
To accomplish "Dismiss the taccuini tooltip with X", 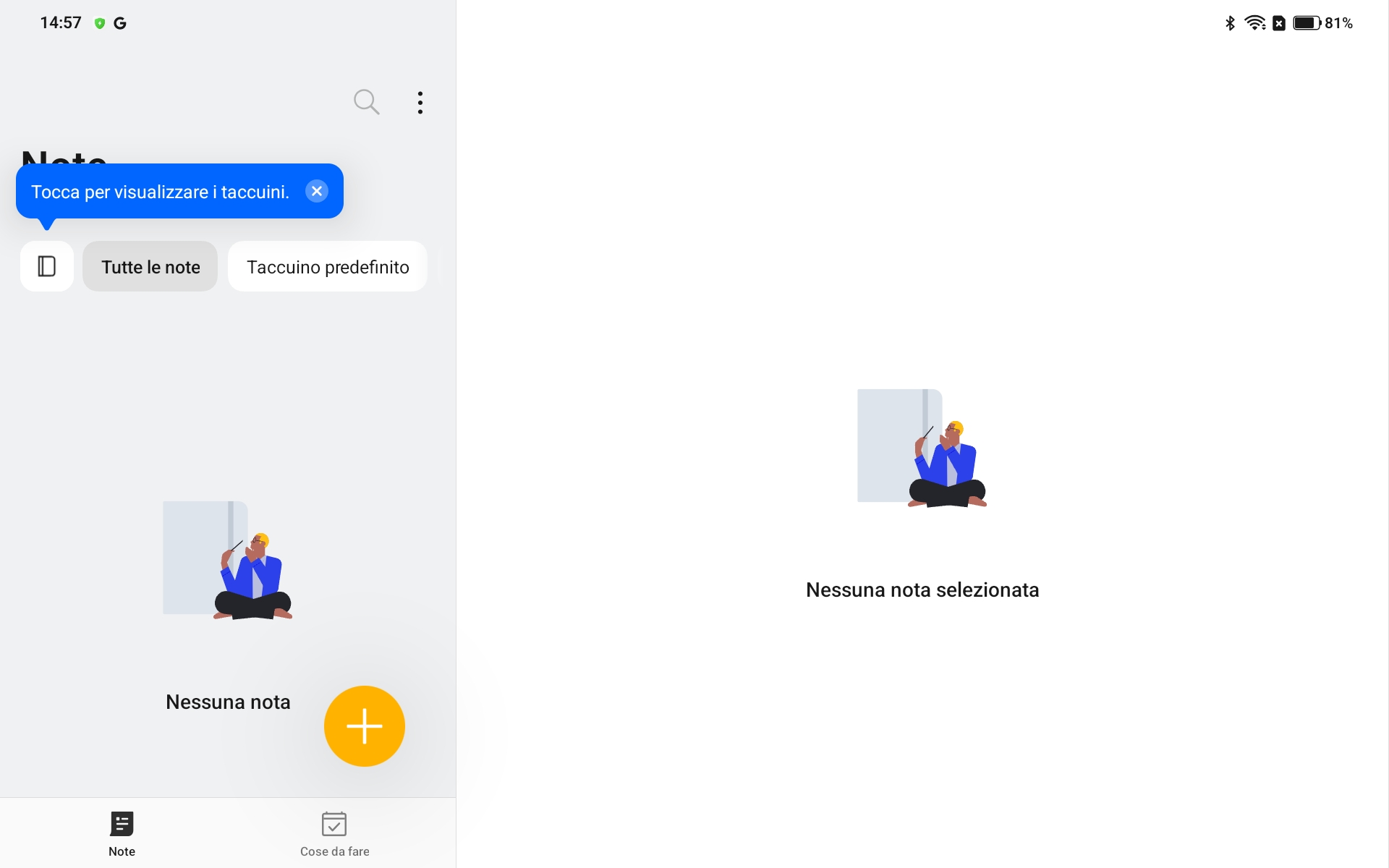I will tap(317, 191).
